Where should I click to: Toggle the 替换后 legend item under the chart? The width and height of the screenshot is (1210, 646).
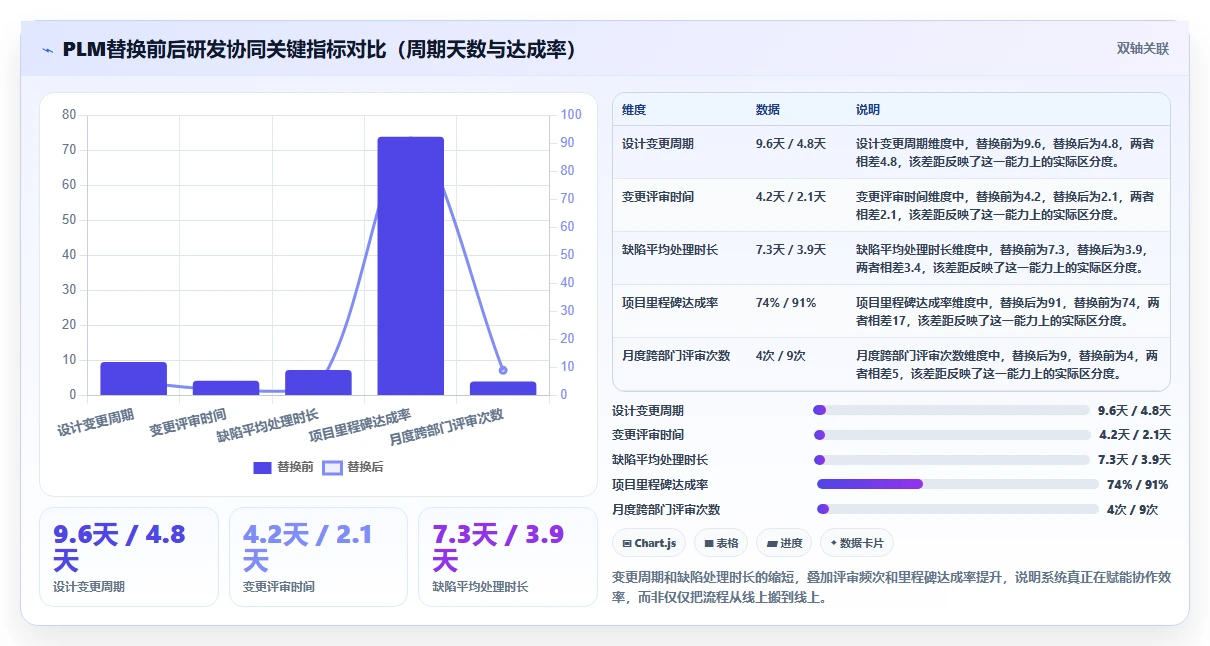352,467
